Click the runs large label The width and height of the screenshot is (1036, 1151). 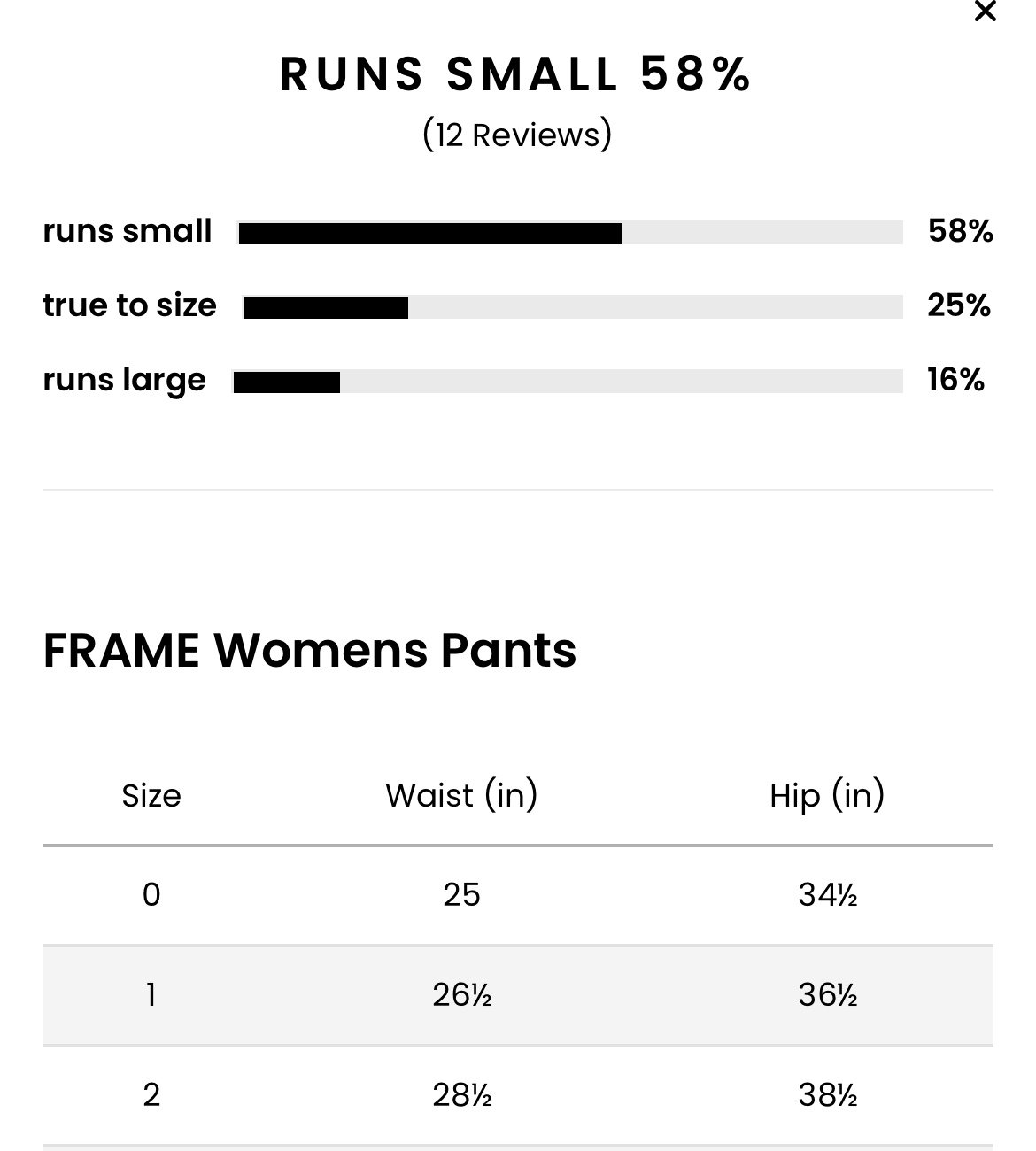(124, 381)
